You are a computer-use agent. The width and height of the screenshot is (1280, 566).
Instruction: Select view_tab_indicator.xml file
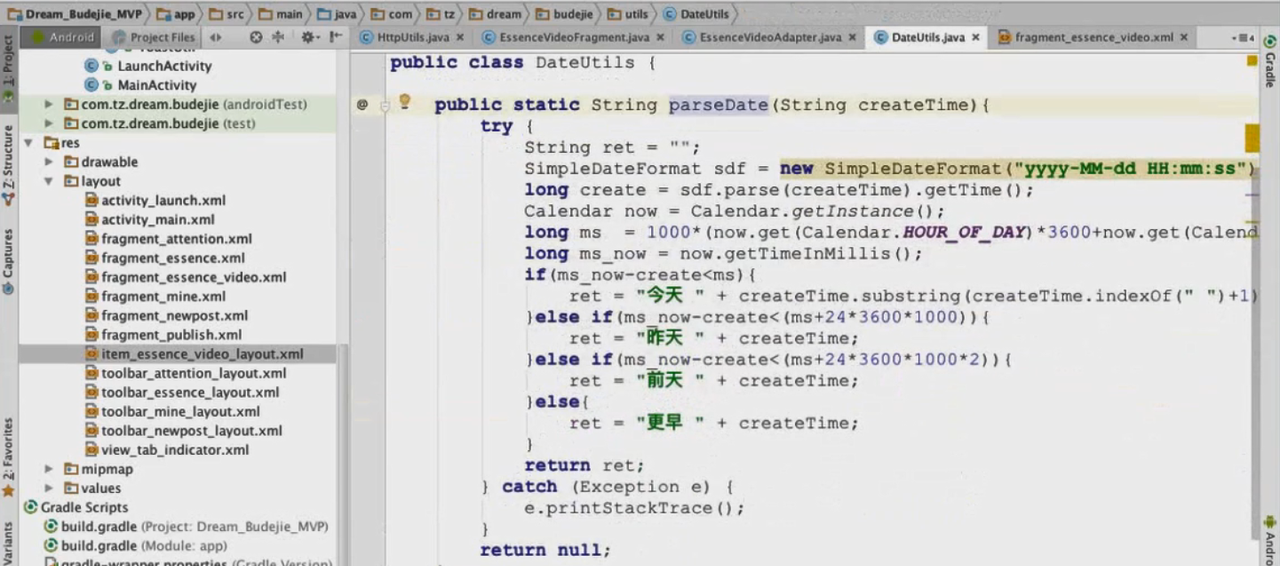click(167, 450)
